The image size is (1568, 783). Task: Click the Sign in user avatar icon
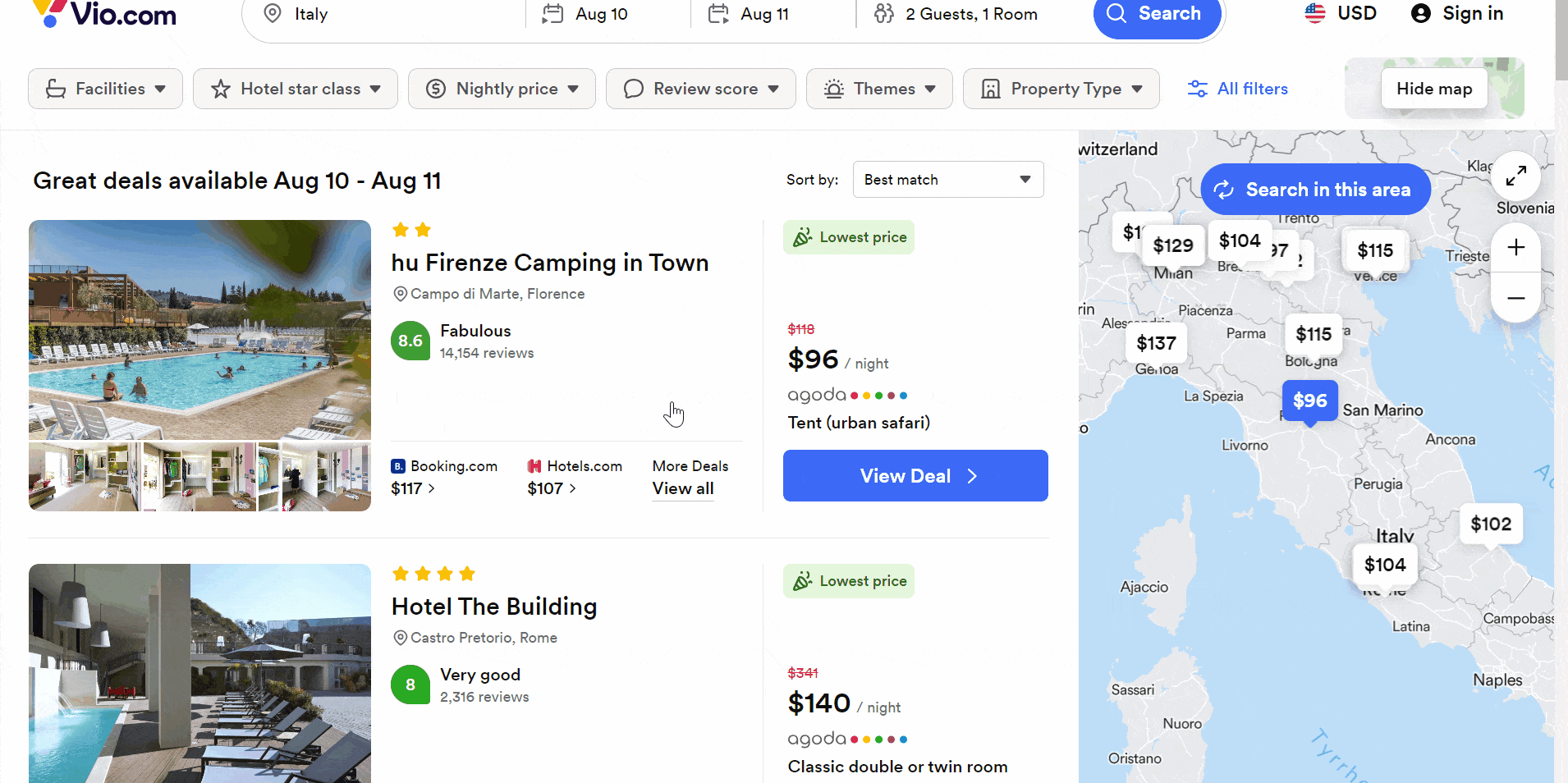click(x=1421, y=13)
